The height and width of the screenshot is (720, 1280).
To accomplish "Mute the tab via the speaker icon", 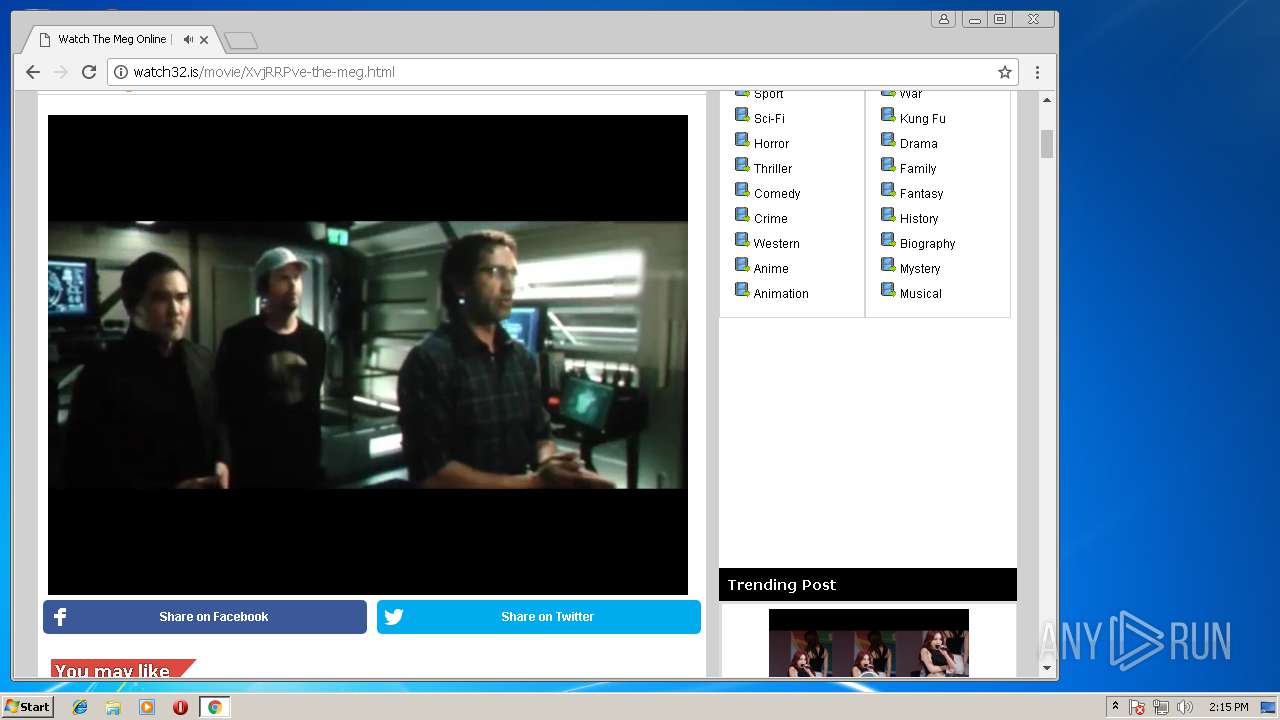I will pyautogui.click(x=188, y=40).
